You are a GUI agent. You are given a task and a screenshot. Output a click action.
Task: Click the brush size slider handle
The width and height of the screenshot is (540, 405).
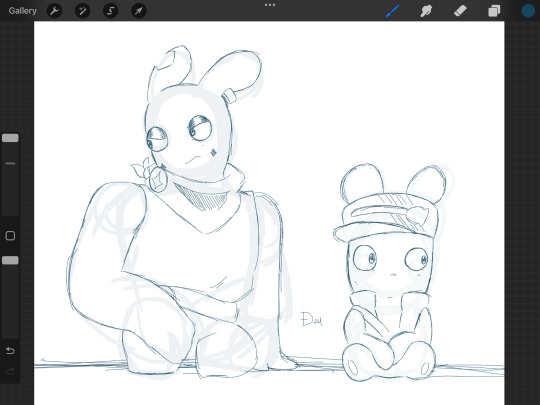[10, 138]
